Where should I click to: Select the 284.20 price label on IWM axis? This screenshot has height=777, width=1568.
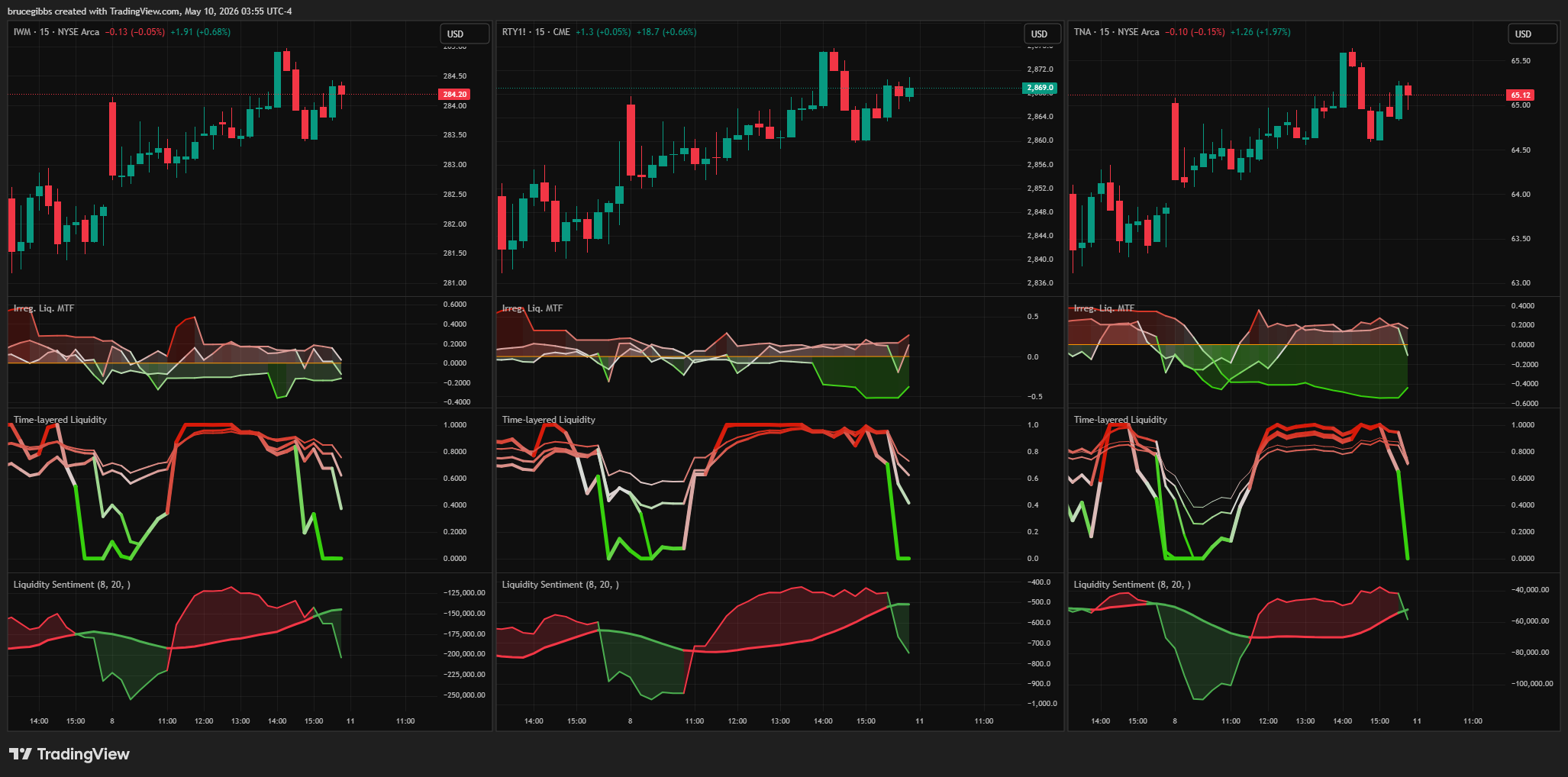454,95
